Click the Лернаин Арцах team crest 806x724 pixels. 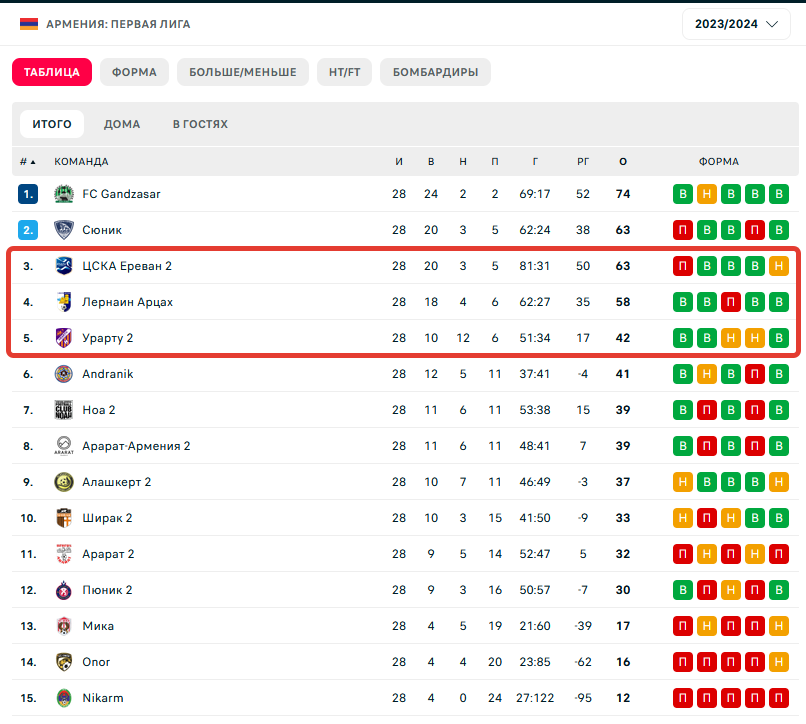click(x=64, y=302)
